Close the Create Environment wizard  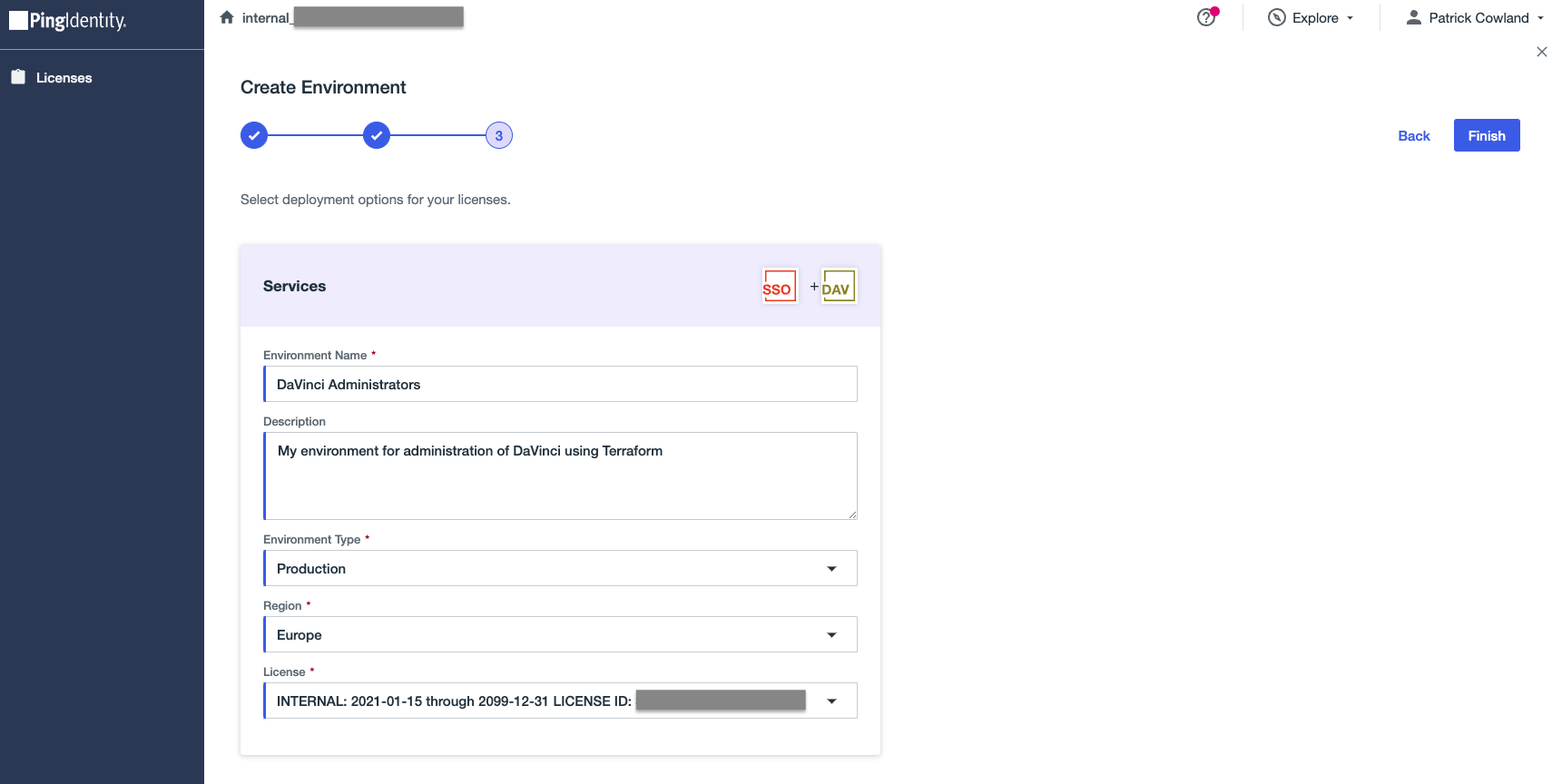coord(1541,52)
